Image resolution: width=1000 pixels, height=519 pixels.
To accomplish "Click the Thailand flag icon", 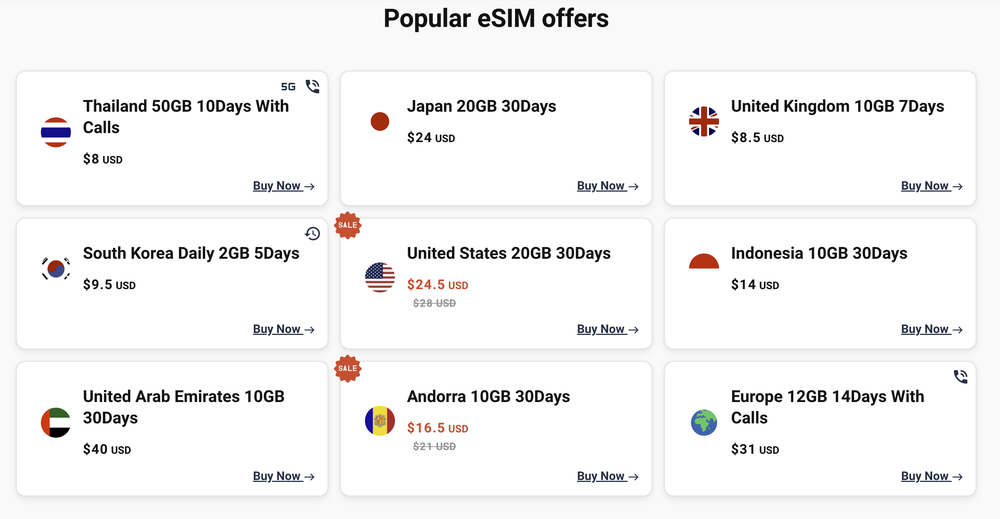I will pyautogui.click(x=56, y=132).
